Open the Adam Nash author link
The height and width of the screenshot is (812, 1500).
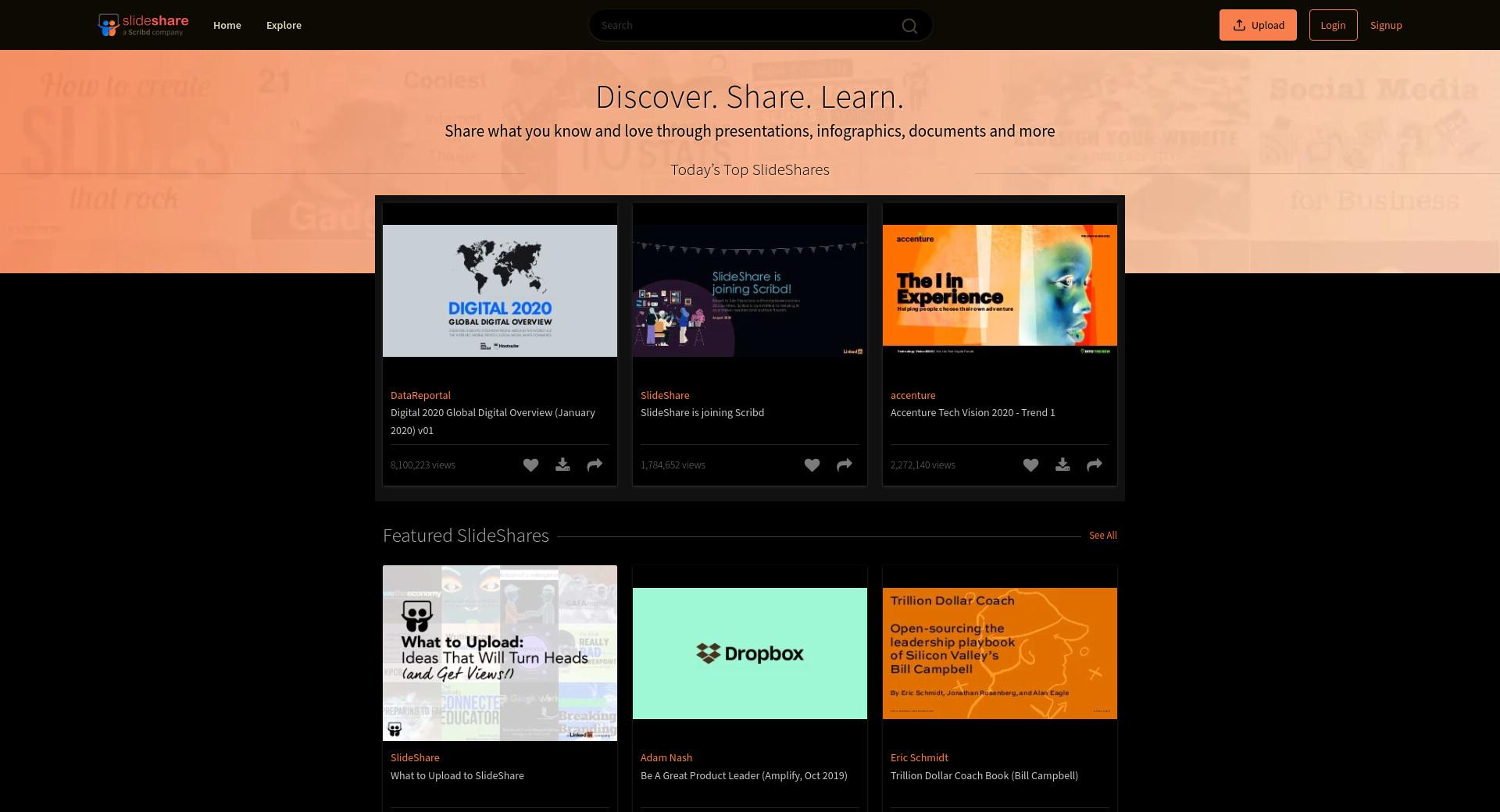666,757
